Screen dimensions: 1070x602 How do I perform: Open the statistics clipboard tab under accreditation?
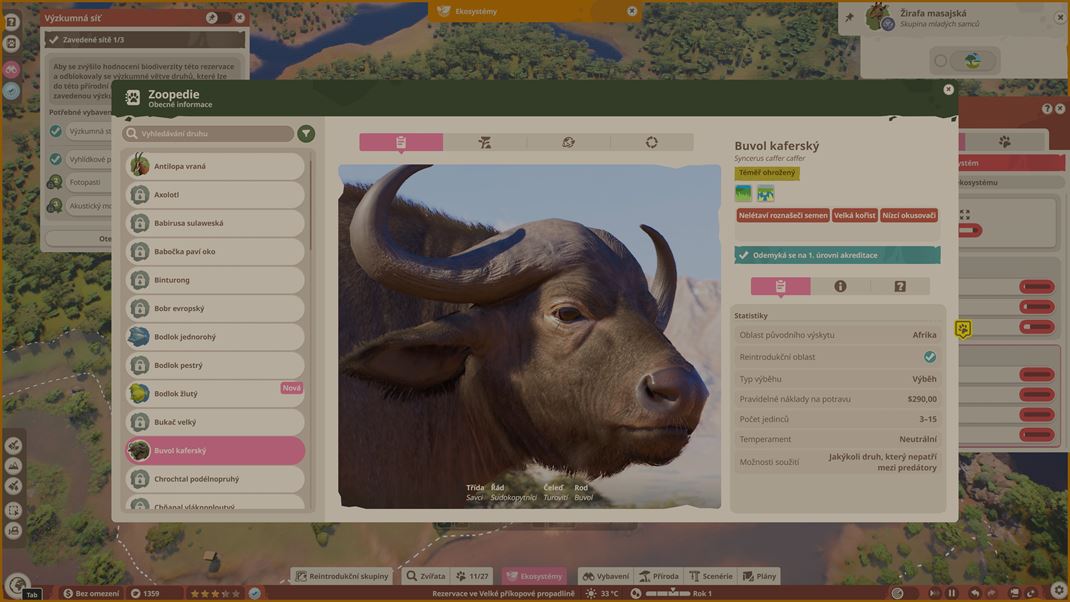click(x=781, y=287)
